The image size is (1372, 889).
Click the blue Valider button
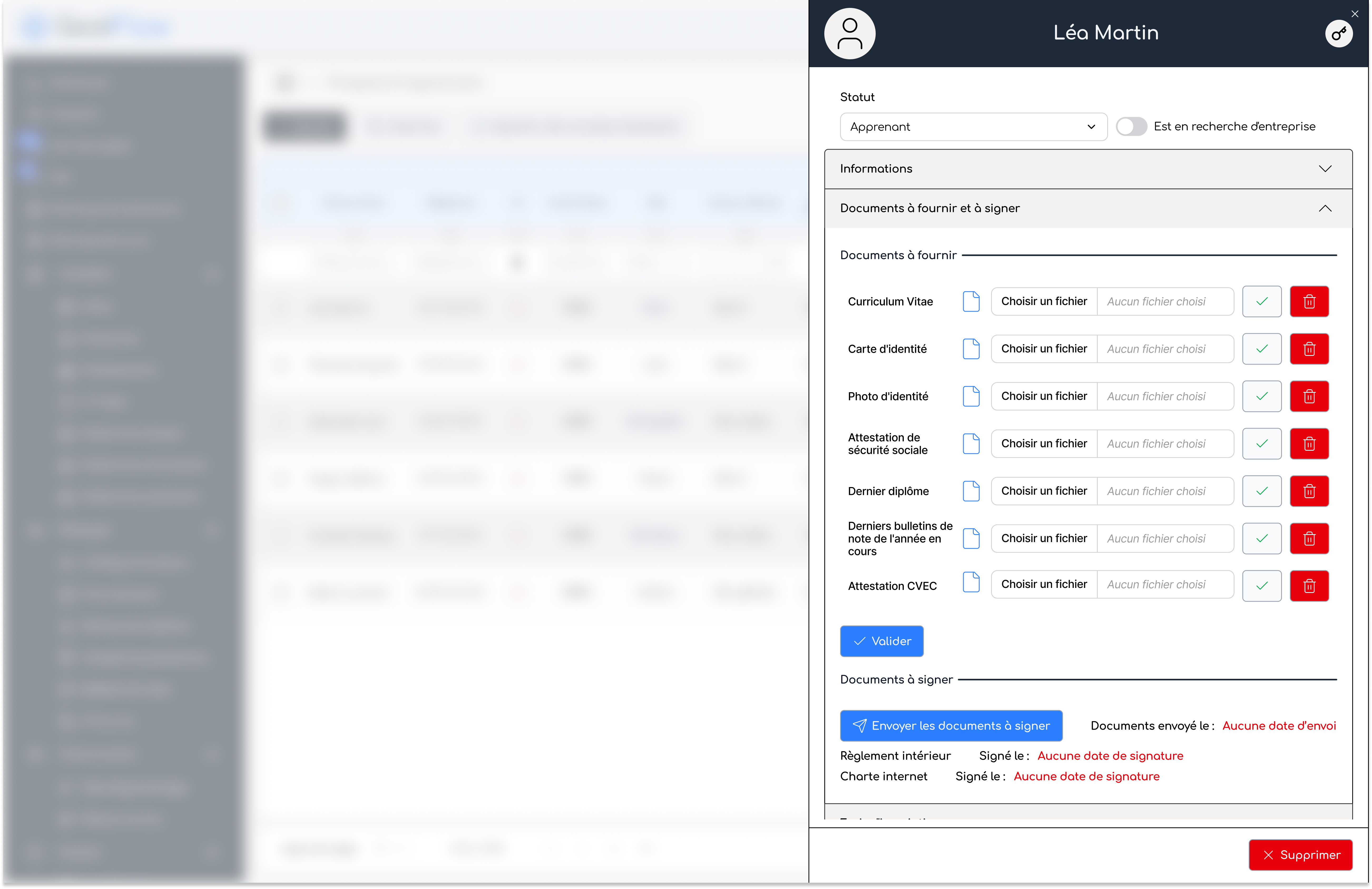[x=881, y=641]
